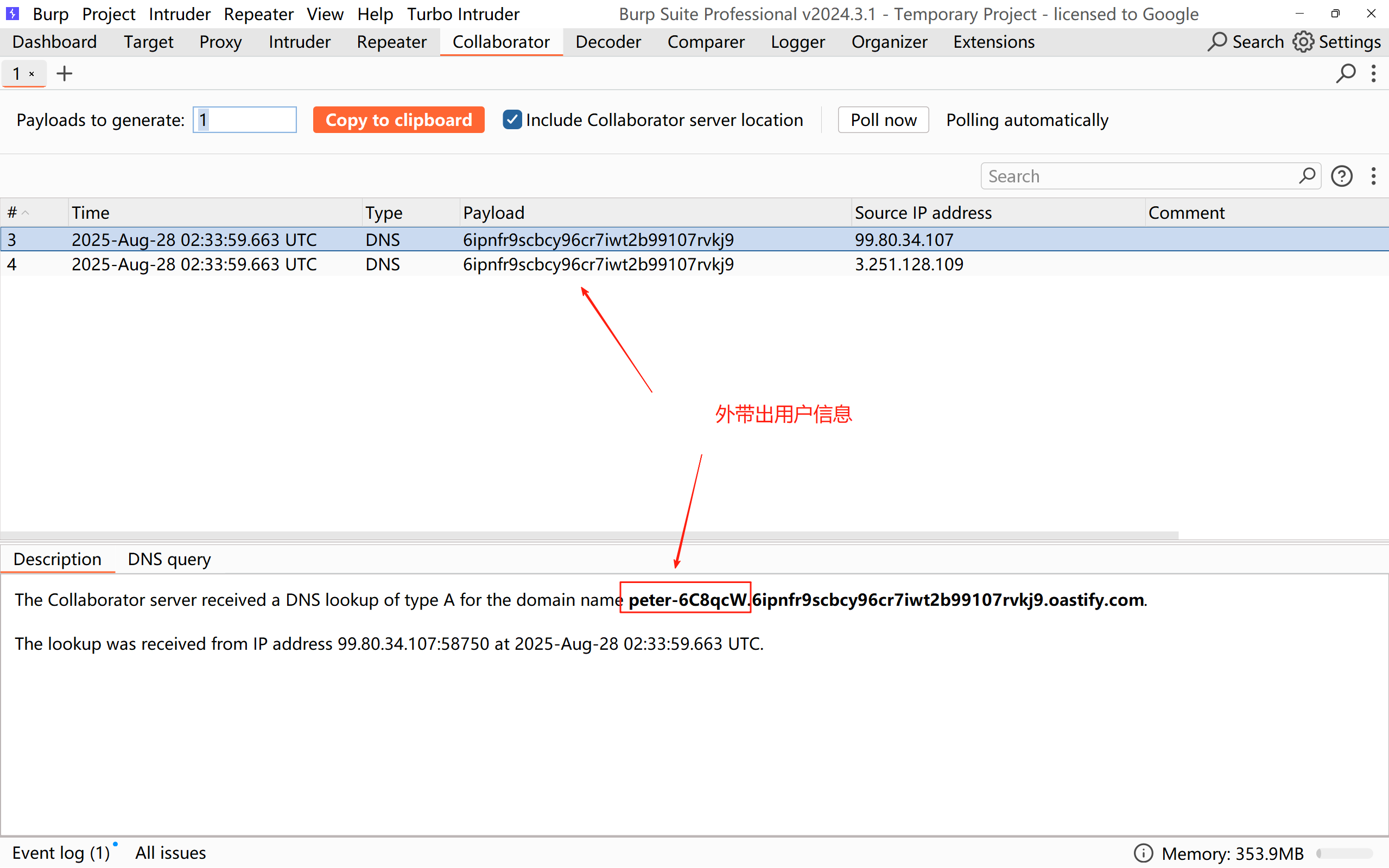Viewport: 1389px width, 868px height.
Task: Click the memory info icon in status bar
Action: click(x=1143, y=853)
